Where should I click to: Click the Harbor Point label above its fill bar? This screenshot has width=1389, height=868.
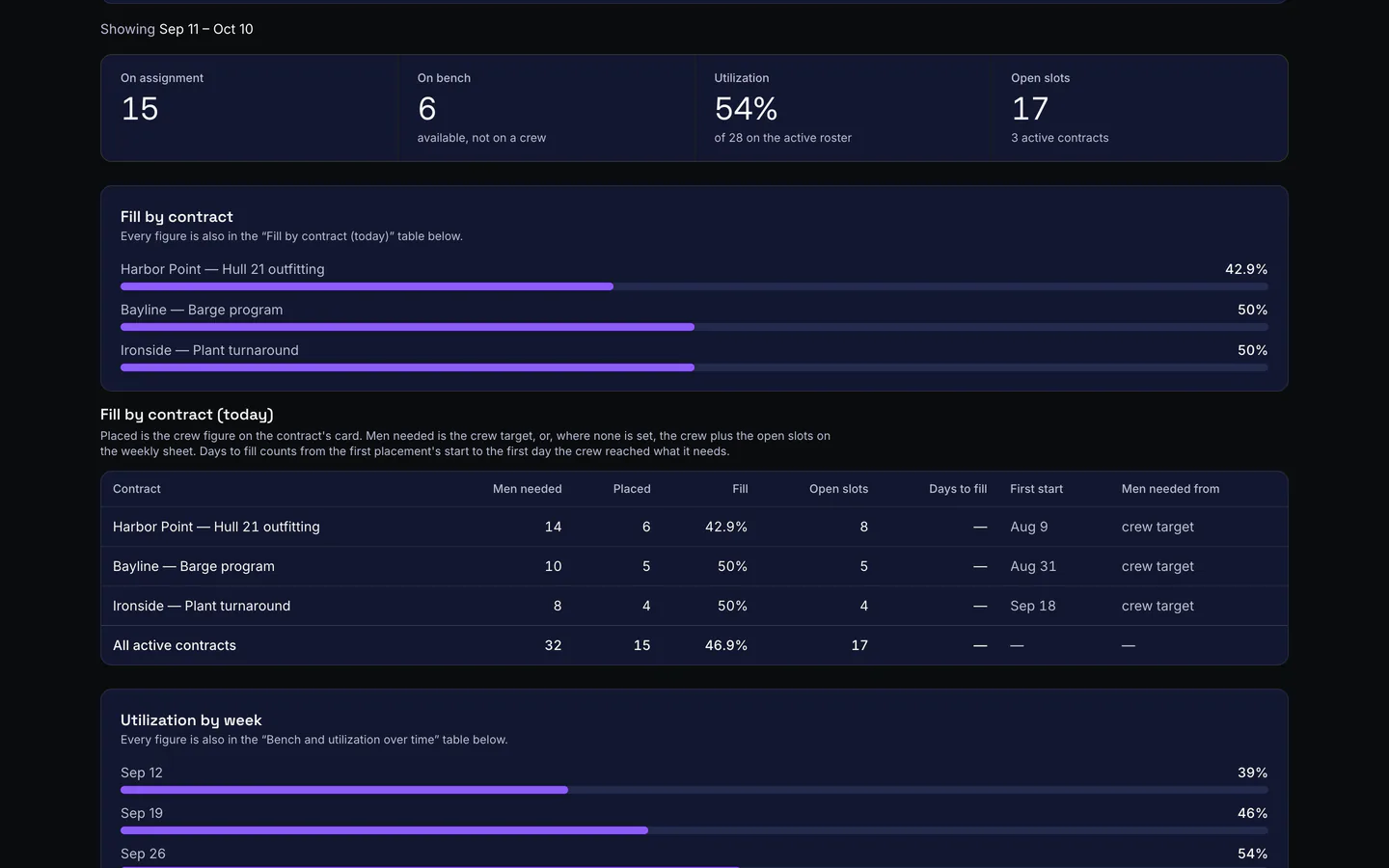[223, 269]
